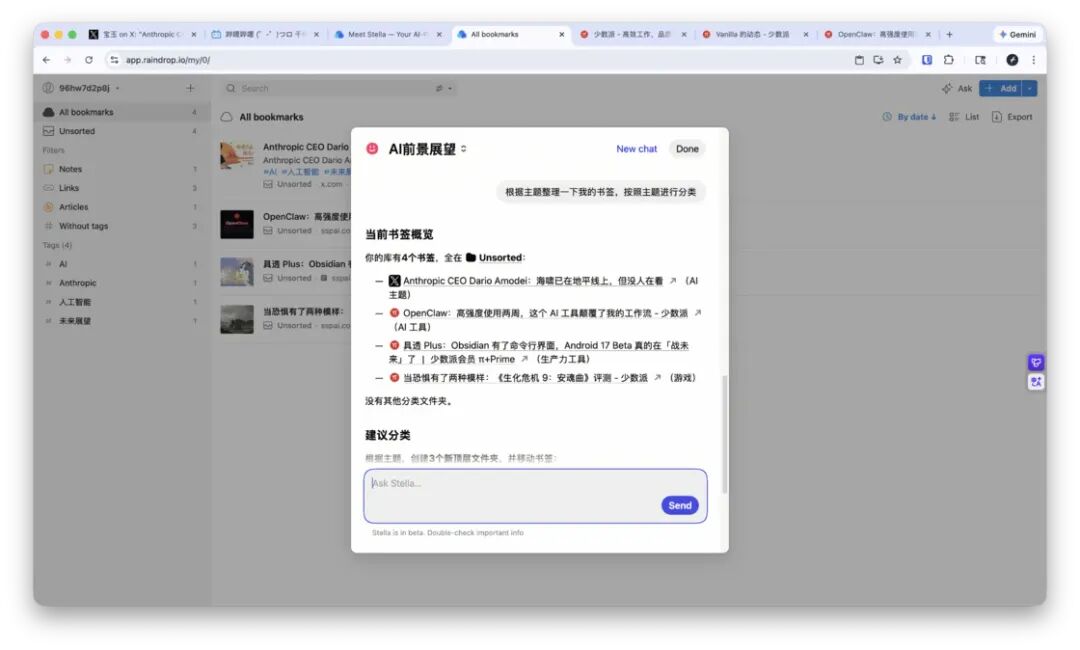This screenshot has height=650, width=1080.
Task: Open a new browser tab
Action: (949, 34)
